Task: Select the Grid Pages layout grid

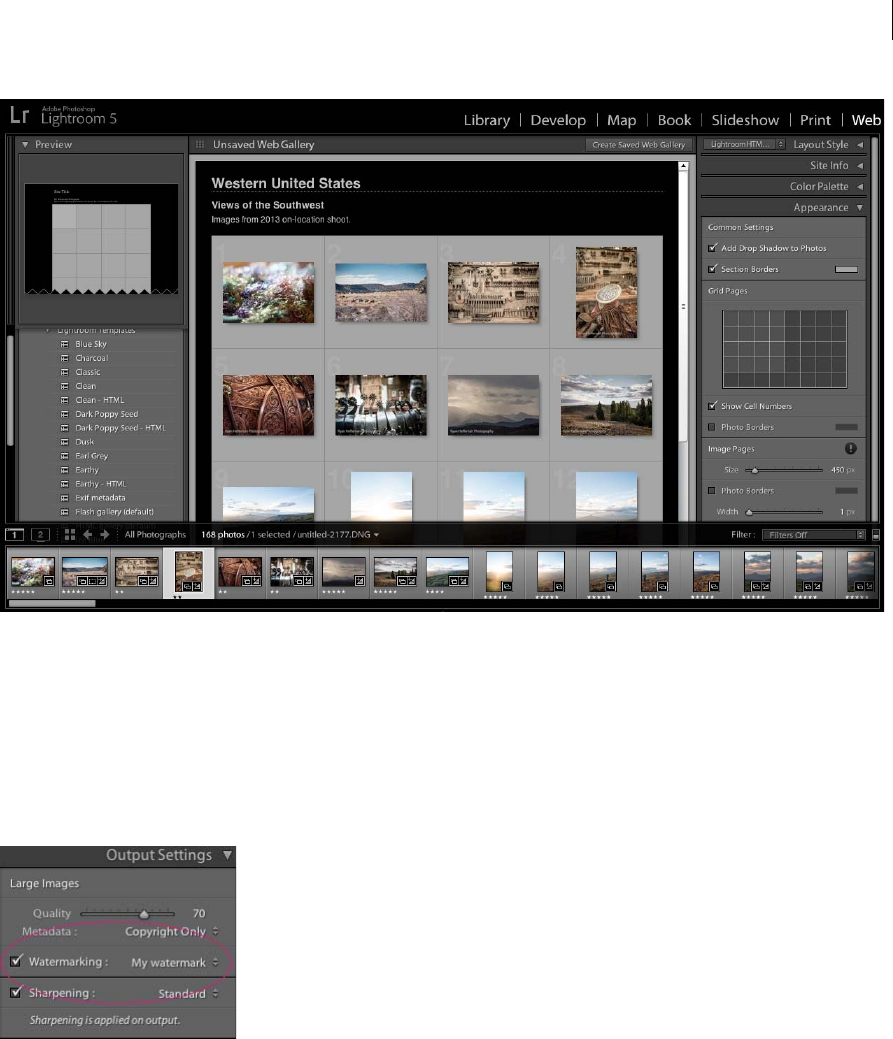Action: pos(784,349)
